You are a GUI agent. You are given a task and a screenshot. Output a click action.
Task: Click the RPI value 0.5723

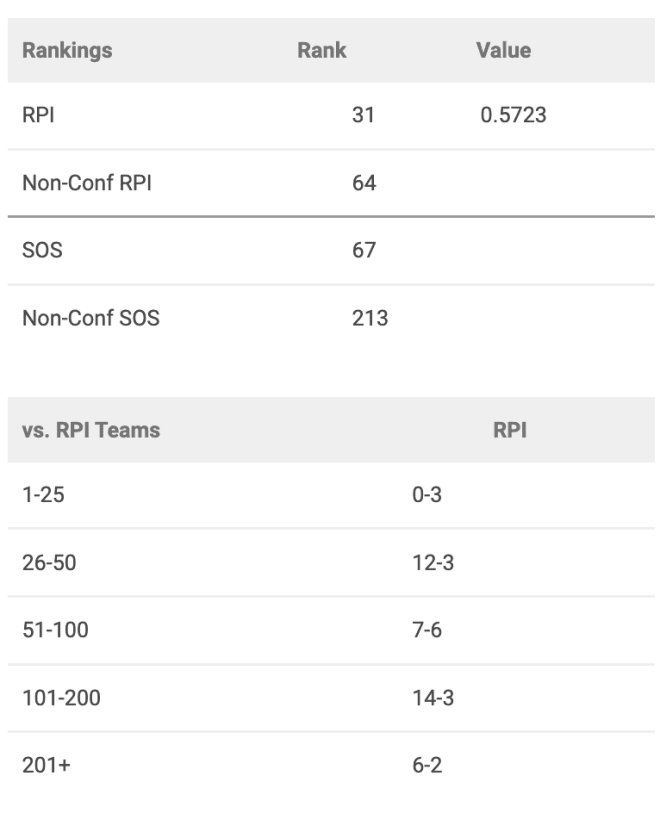pyautogui.click(x=513, y=115)
